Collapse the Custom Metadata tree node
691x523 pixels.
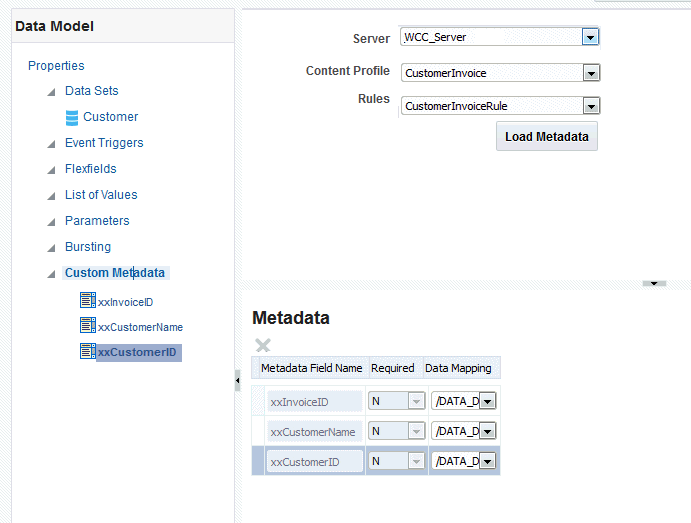tap(52, 274)
